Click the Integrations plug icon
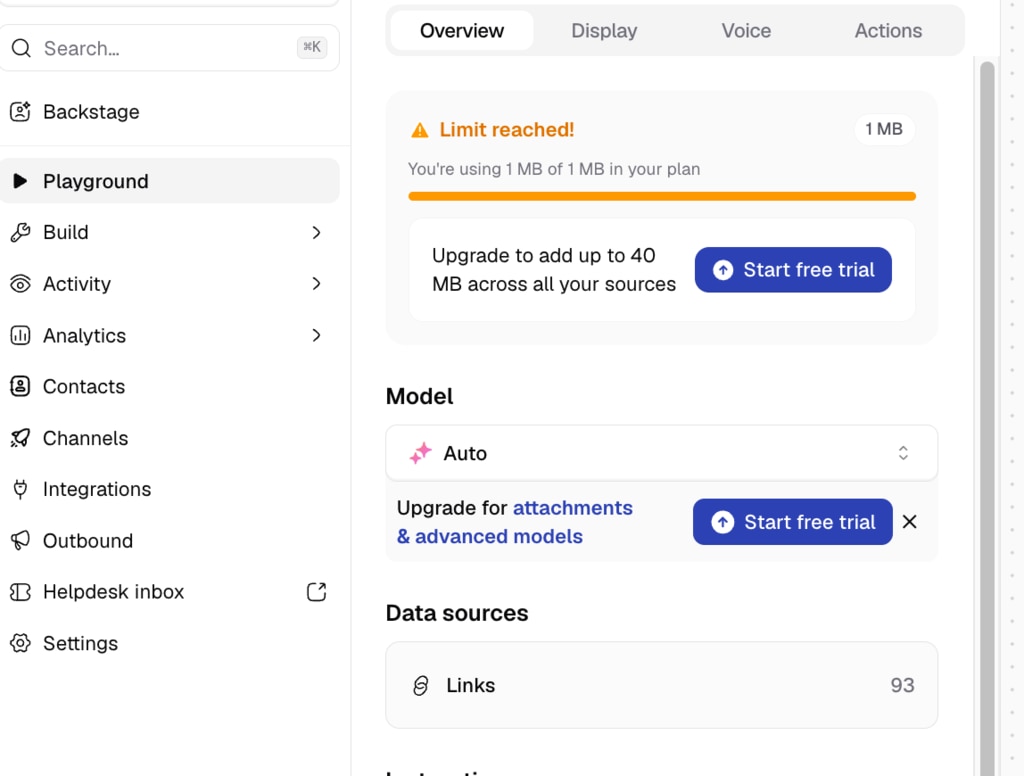The image size is (1024, 776). tap(20, 489)
